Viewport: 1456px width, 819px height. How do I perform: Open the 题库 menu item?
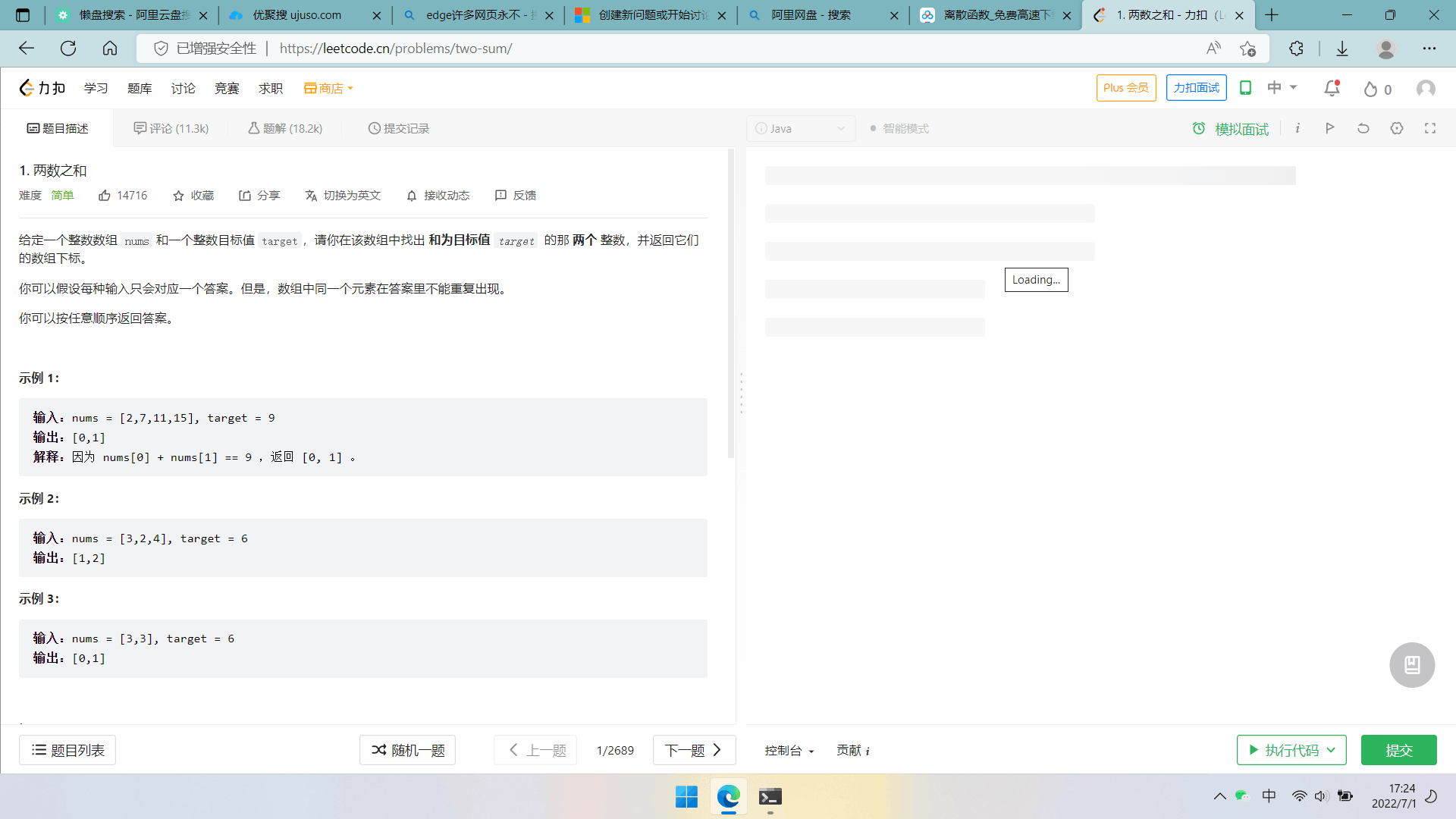[x=140, y=89]
